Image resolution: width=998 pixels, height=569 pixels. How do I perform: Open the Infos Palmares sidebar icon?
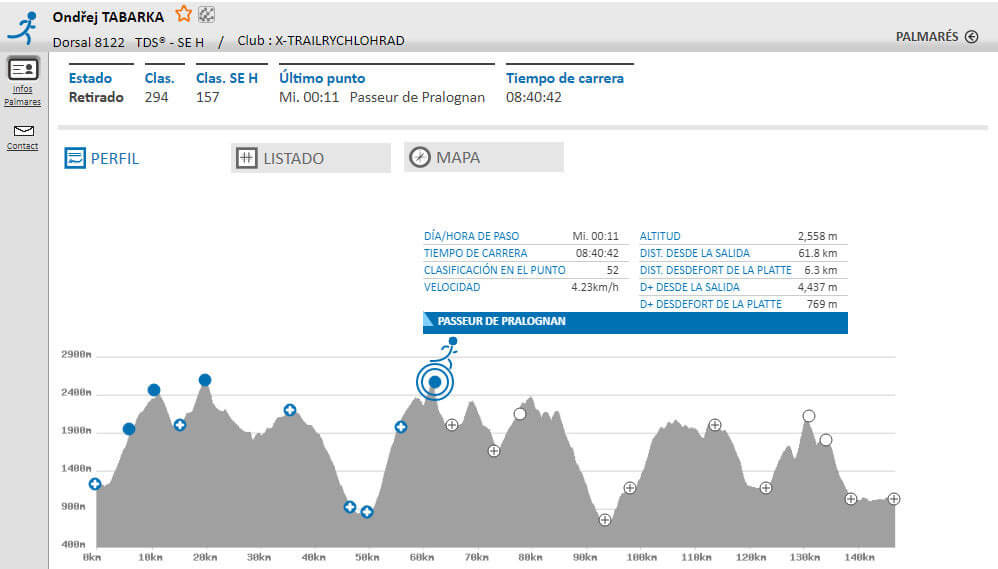(x=23, y=70)
